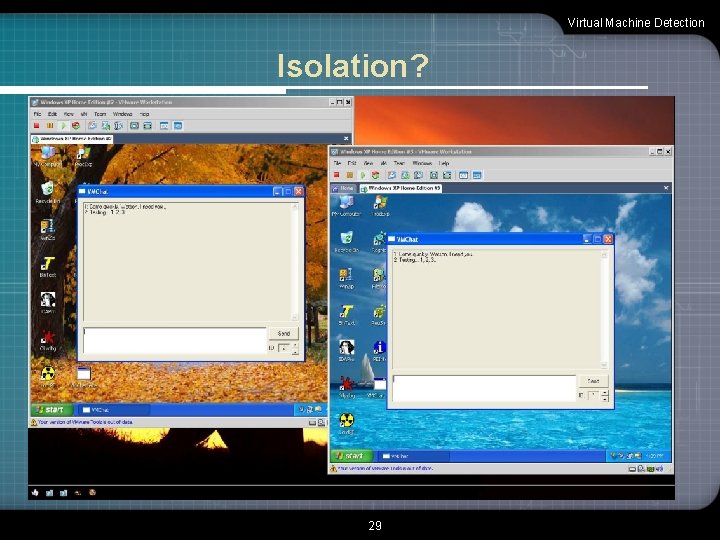Open the VM menu in the #2 window
The width and height of the screenshot is (720, 540).
coord(84,114)
